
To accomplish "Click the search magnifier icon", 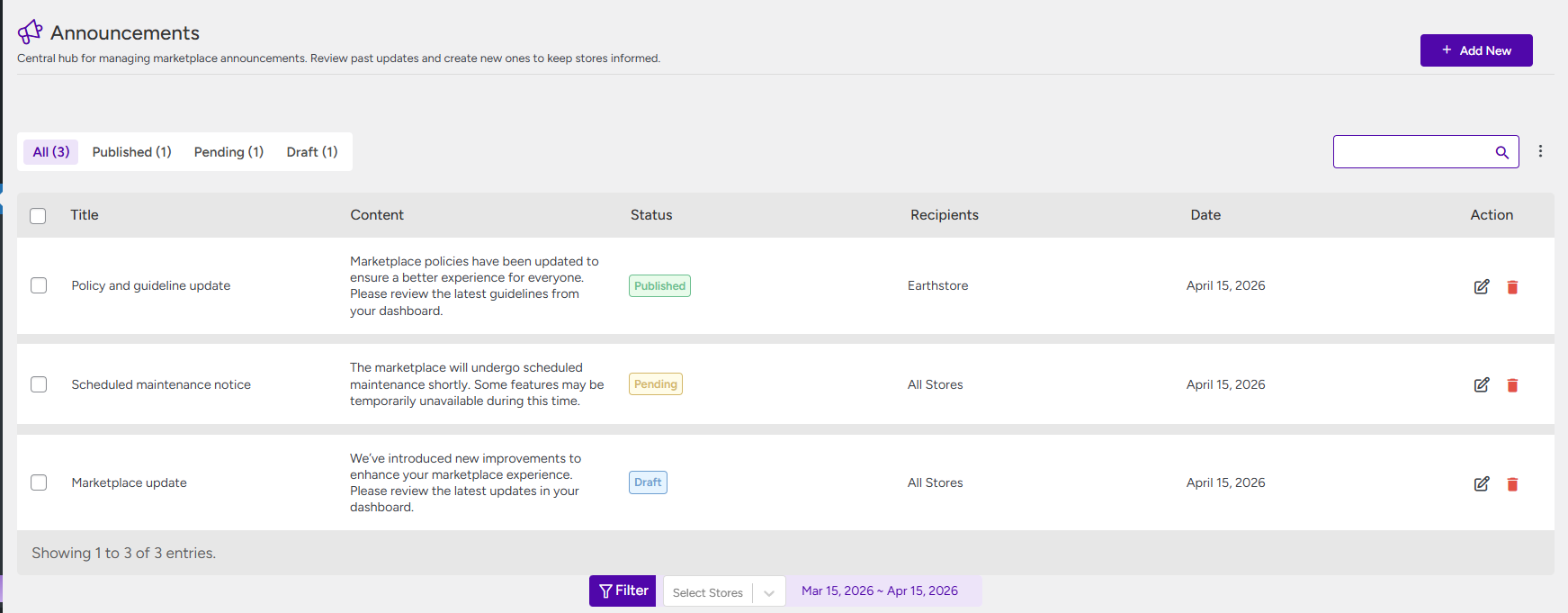I will tap(1501, 152).
